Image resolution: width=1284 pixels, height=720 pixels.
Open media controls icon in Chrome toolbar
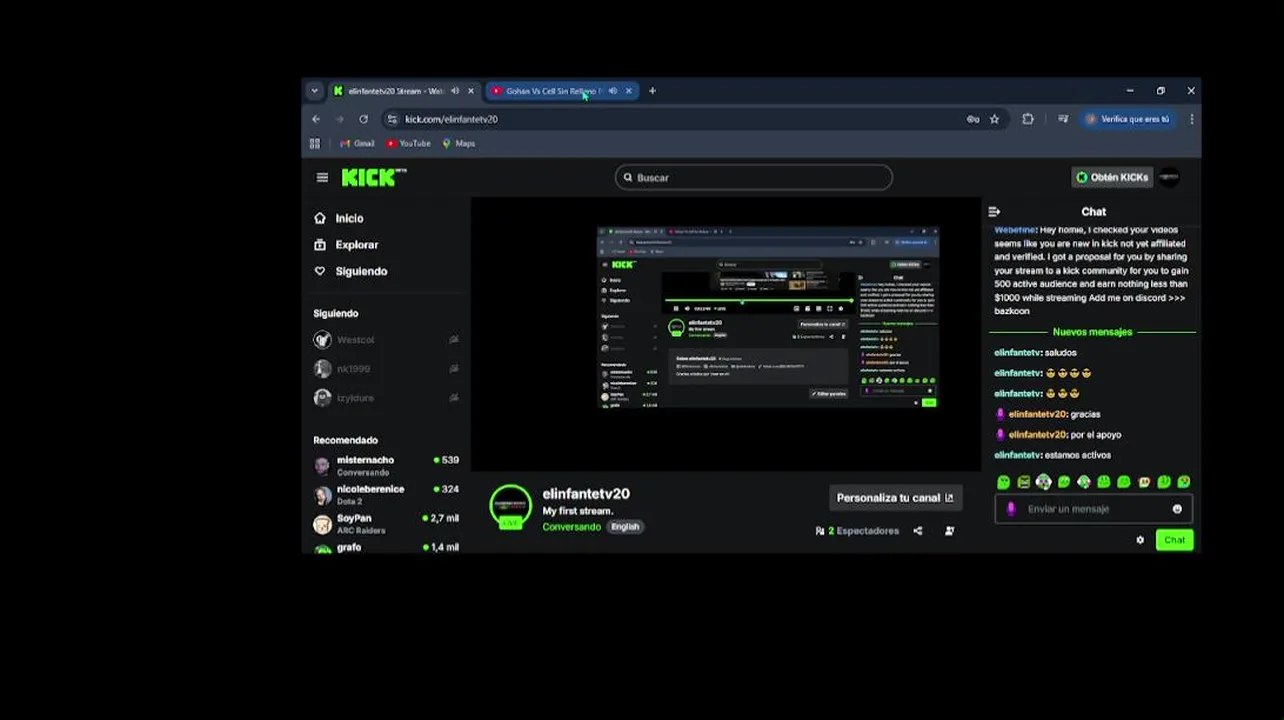(x=1063, y=119)
